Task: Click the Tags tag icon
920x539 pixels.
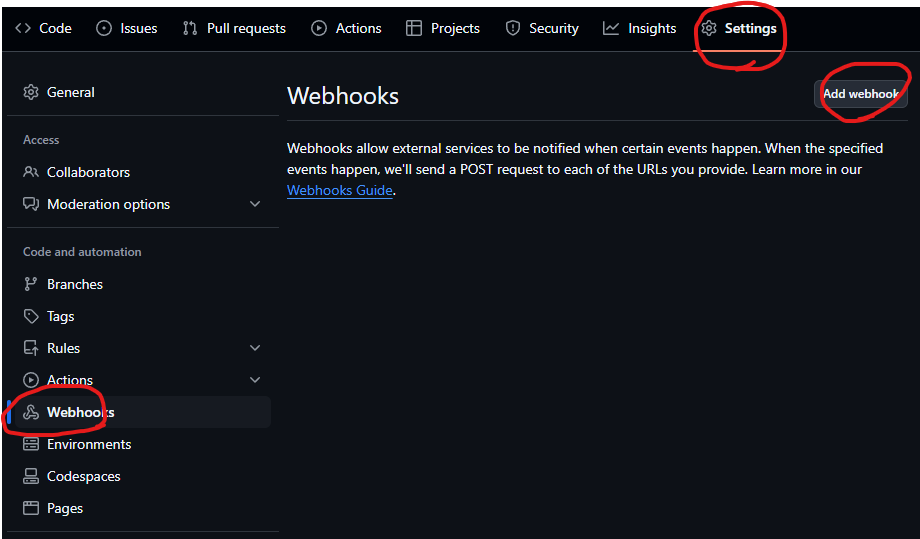Action: tap(31, 316)
